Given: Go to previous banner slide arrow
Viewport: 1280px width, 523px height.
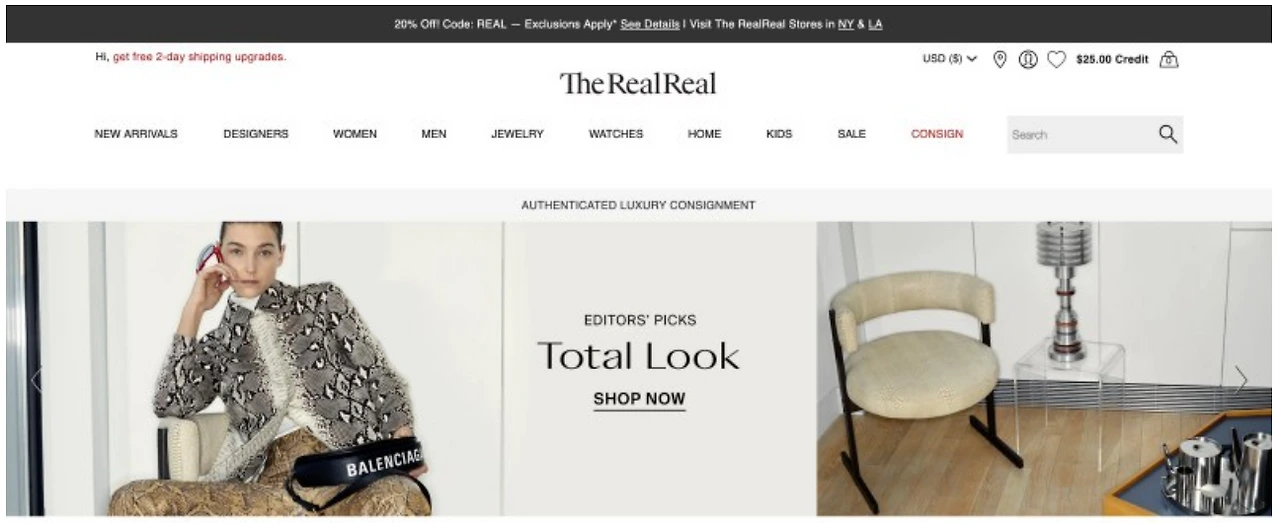Looking at the screenshot, I should [36, 379].
